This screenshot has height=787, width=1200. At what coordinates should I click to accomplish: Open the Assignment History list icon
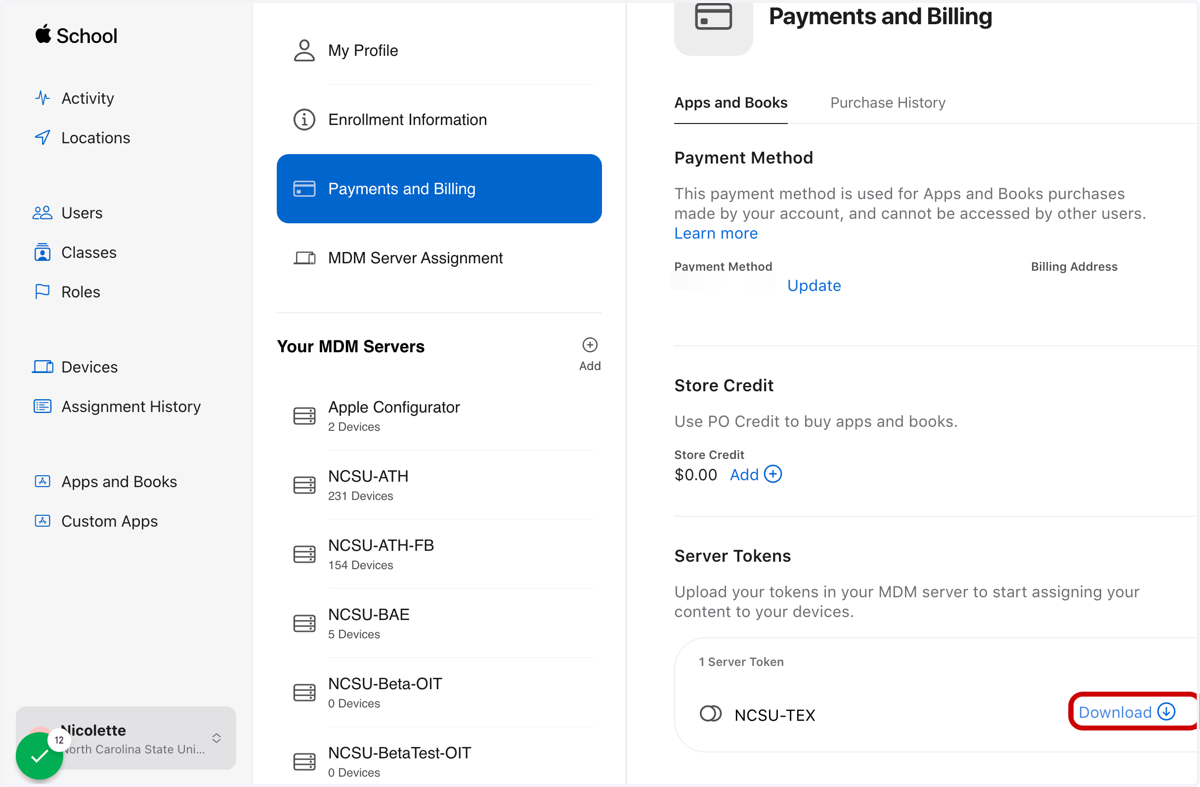(42, 406)
